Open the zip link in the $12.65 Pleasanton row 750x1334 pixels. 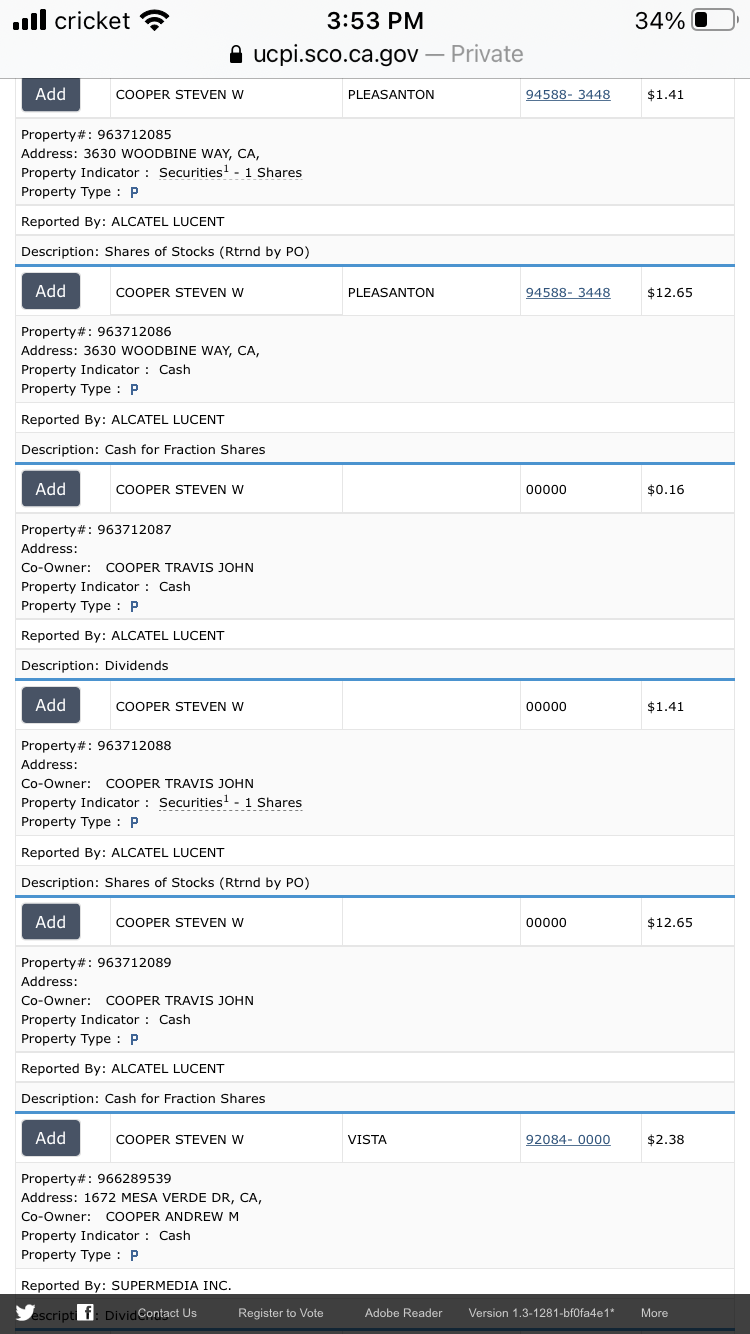[x=568, y=292]
